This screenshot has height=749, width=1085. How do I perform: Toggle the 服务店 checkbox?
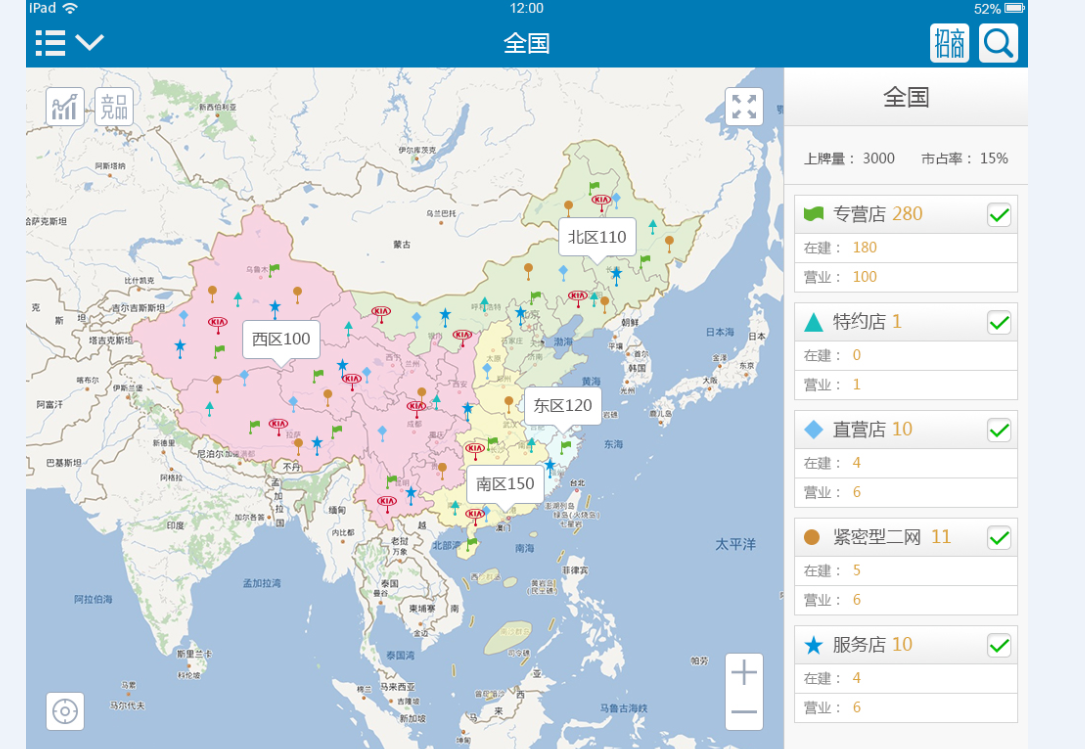[x=998, y=645]
